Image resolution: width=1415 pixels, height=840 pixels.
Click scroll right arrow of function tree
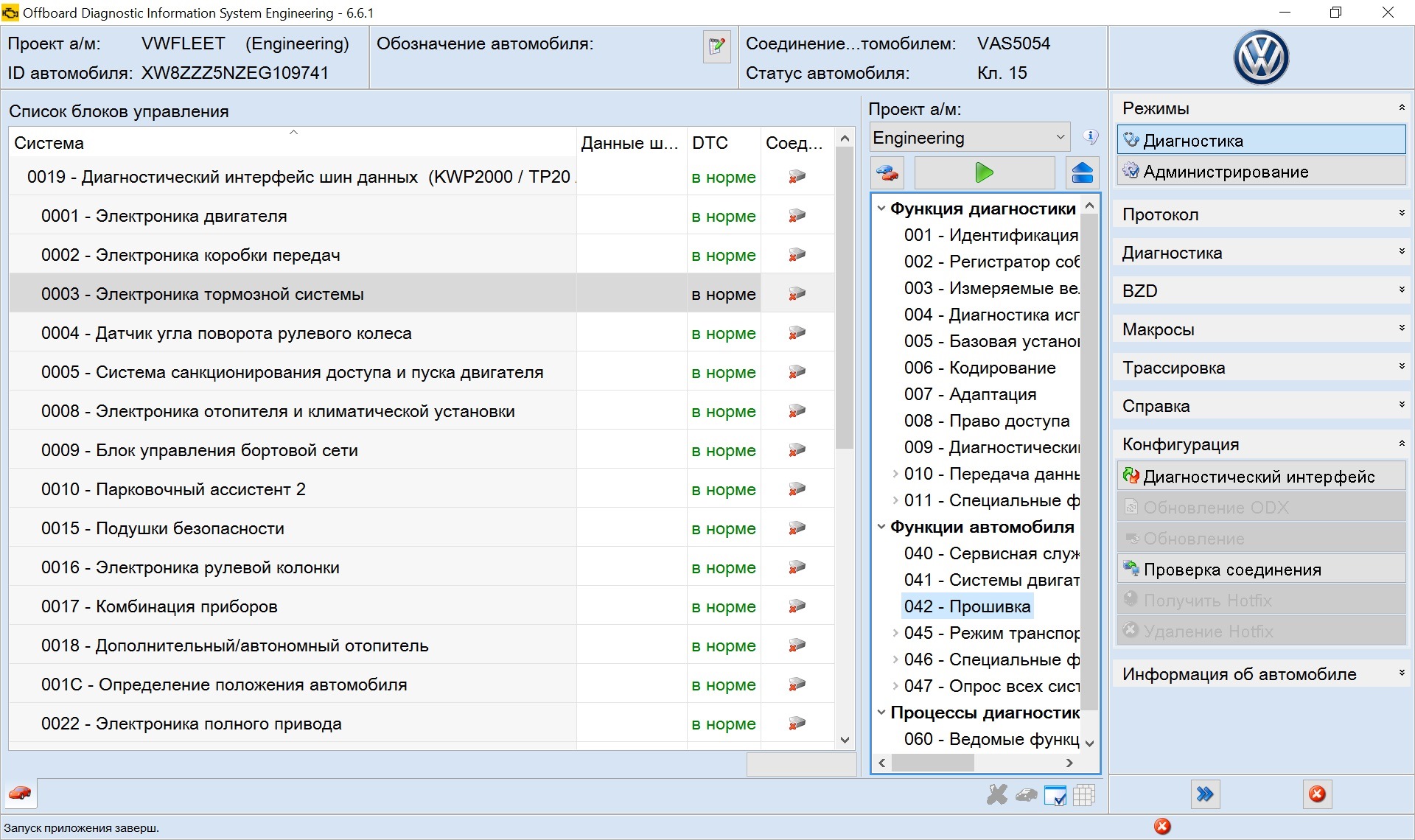1069,763
